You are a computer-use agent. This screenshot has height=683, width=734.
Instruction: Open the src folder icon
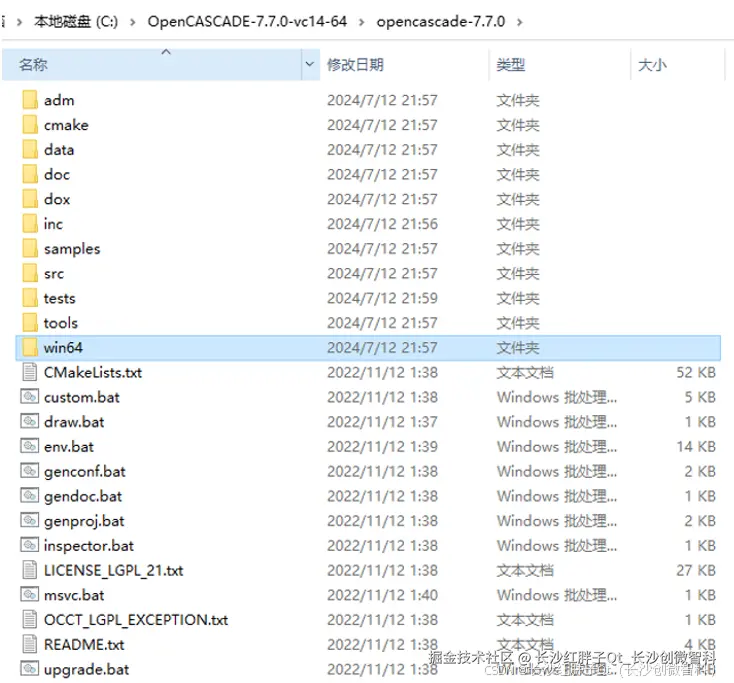[x=30, y=273]
